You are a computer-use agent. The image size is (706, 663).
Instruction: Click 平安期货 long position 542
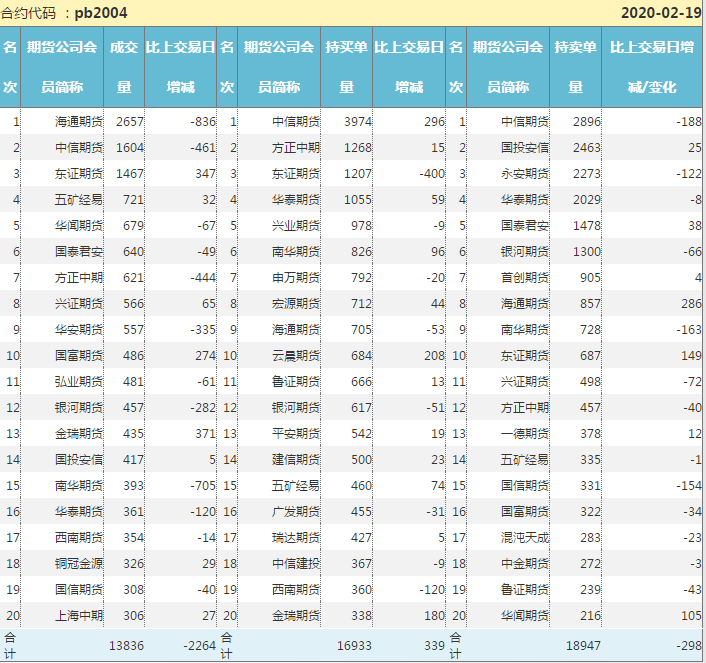pyautogui.click(x=362, y=434)
